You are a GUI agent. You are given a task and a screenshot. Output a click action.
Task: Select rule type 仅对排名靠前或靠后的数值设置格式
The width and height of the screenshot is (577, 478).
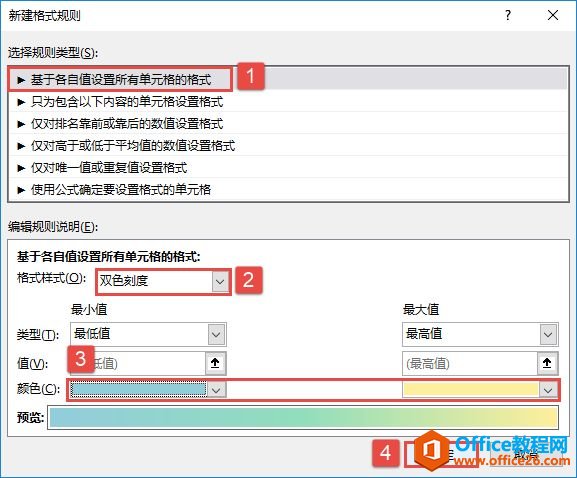click(288, 124)
